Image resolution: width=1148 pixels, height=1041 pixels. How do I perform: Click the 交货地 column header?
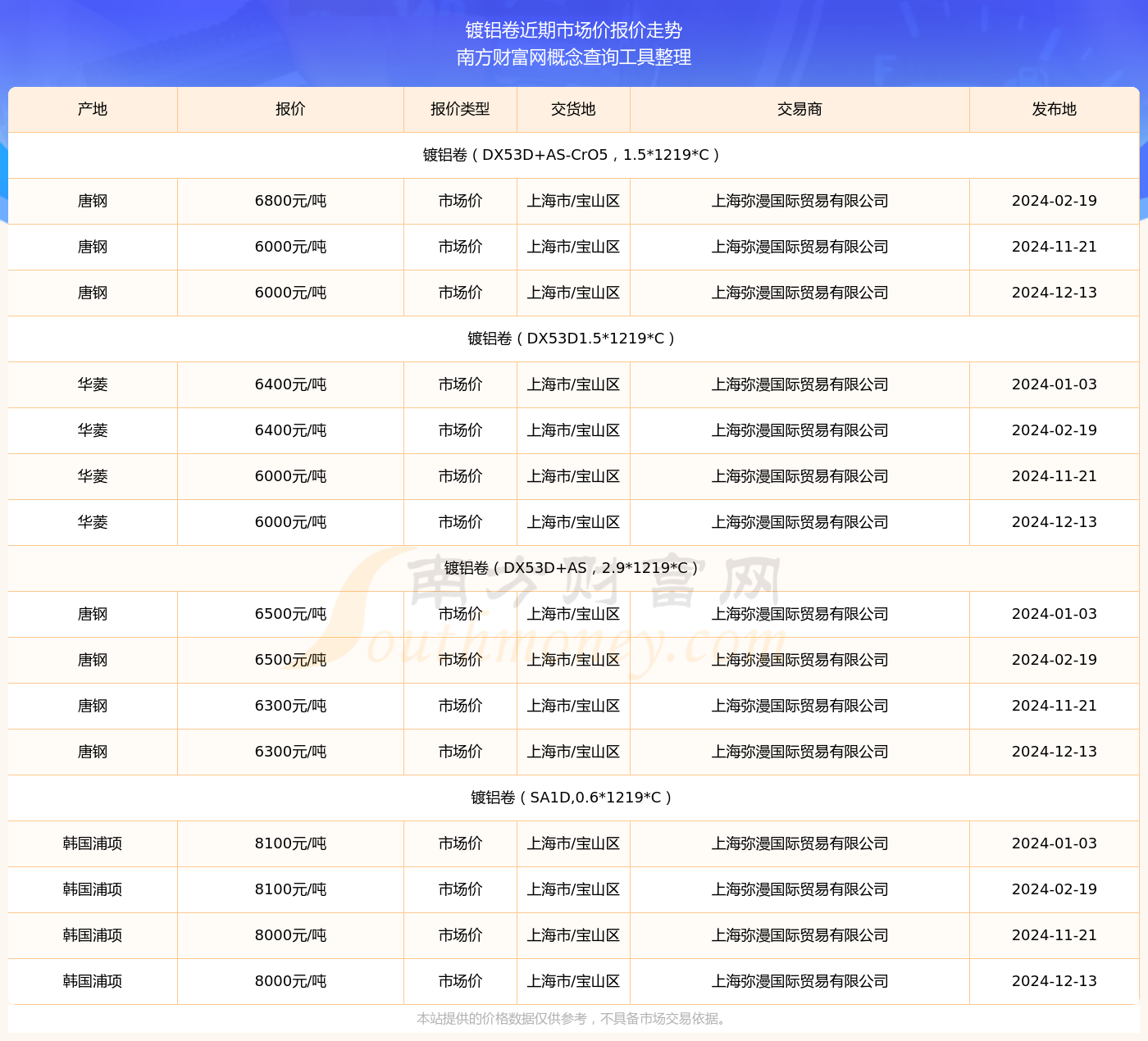(x=573, y=109)
